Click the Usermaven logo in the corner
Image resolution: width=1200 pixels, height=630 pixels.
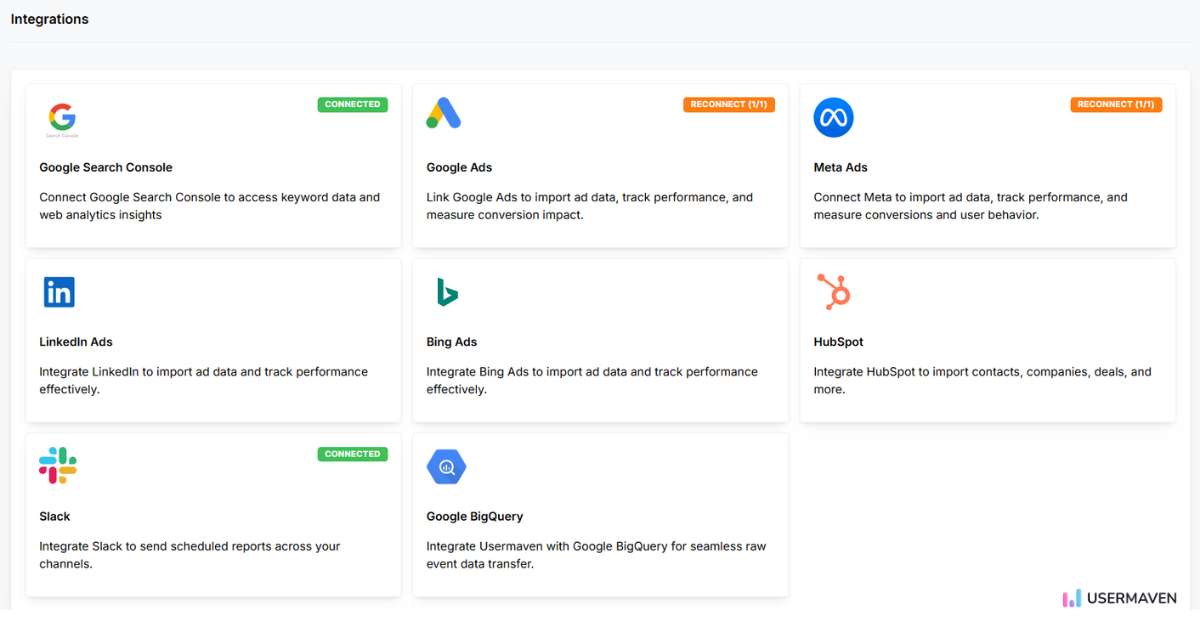pyautogui.click(x=1119, y=598)
